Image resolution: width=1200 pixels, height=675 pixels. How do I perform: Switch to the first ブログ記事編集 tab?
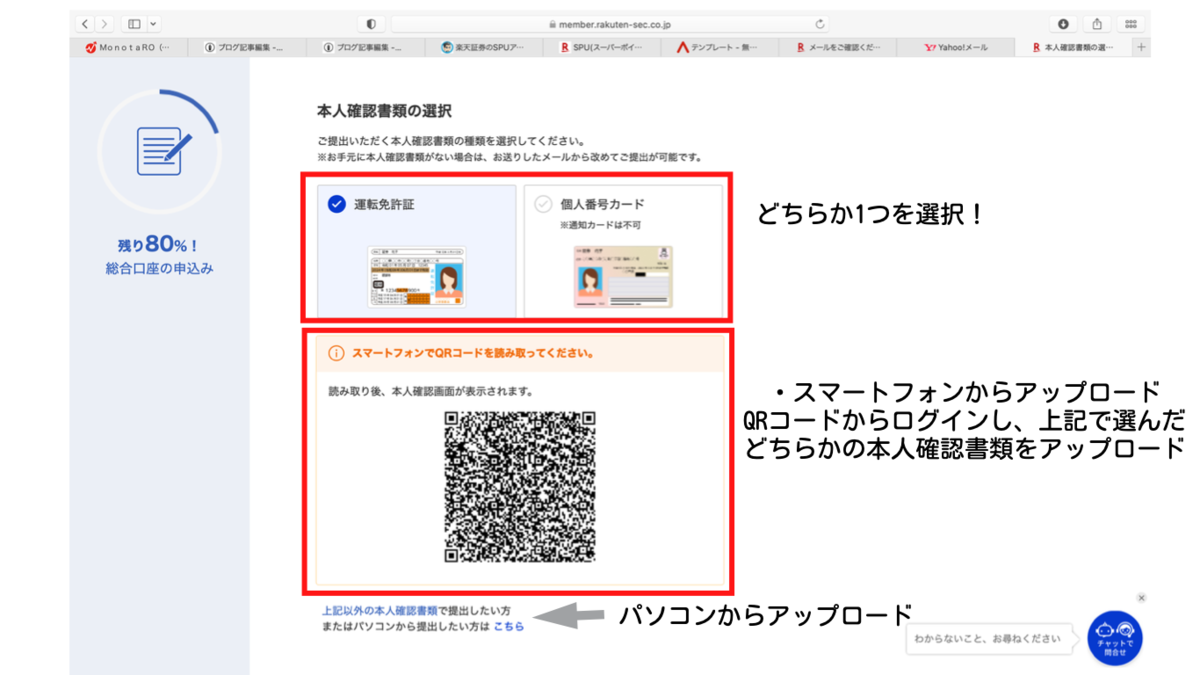(247, 47)
